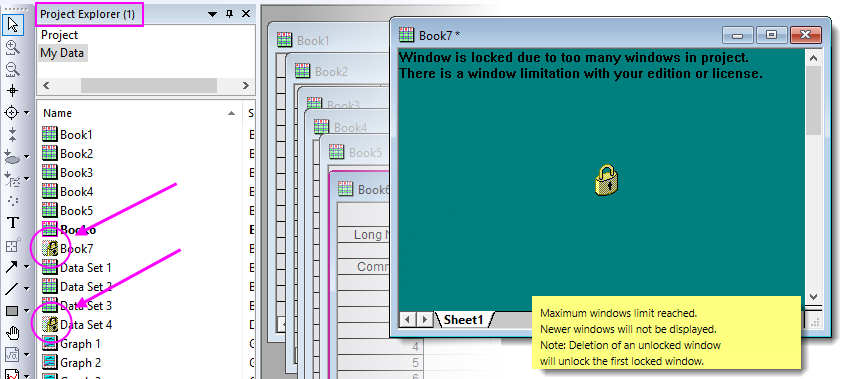
Task: Toggle sort order arrow in Name column
Action: pos(232,113)
